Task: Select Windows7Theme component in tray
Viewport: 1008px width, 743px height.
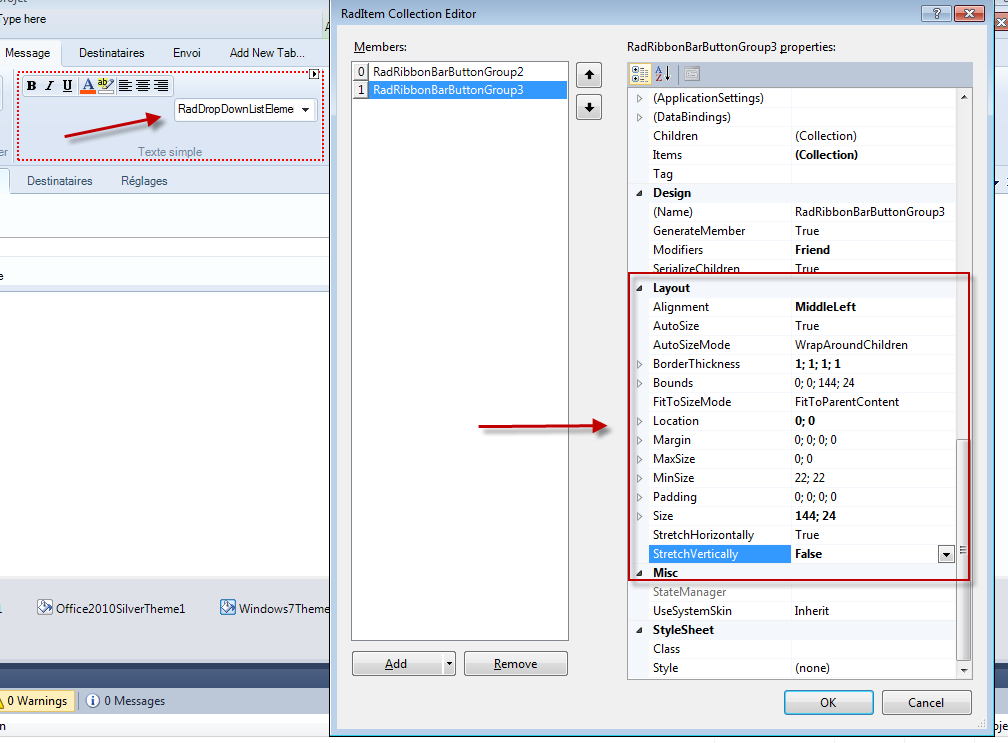Action: [274, 608]
